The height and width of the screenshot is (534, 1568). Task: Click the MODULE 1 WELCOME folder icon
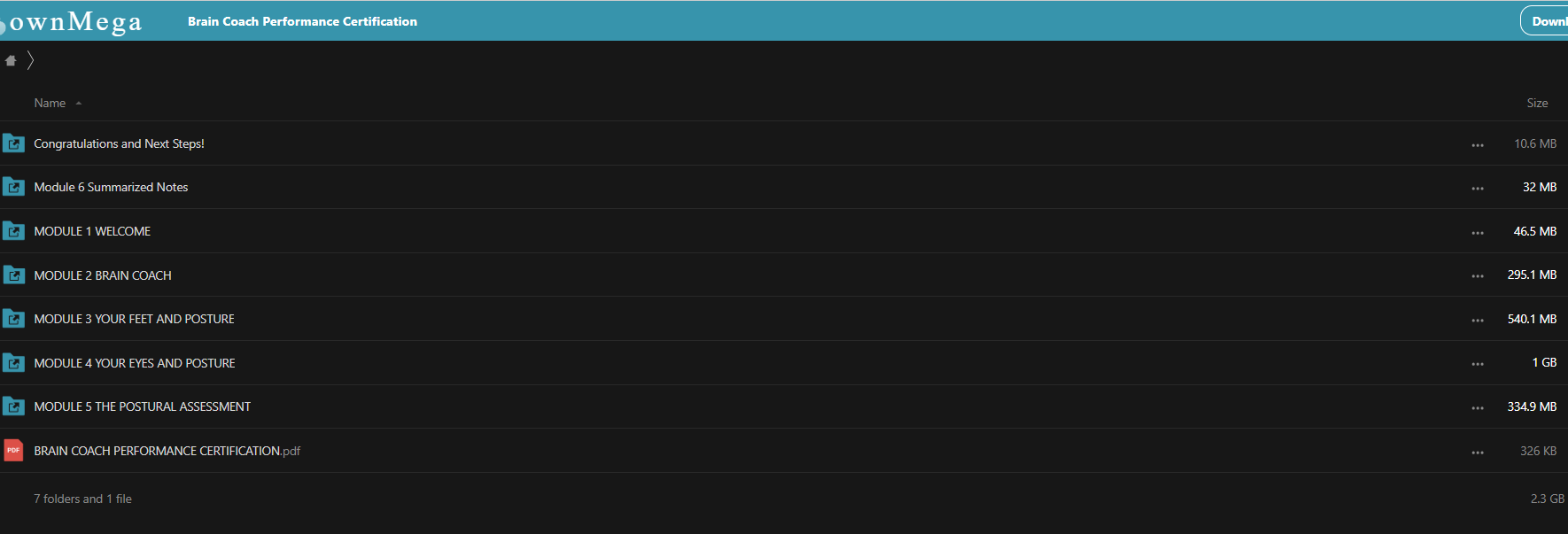13,231
